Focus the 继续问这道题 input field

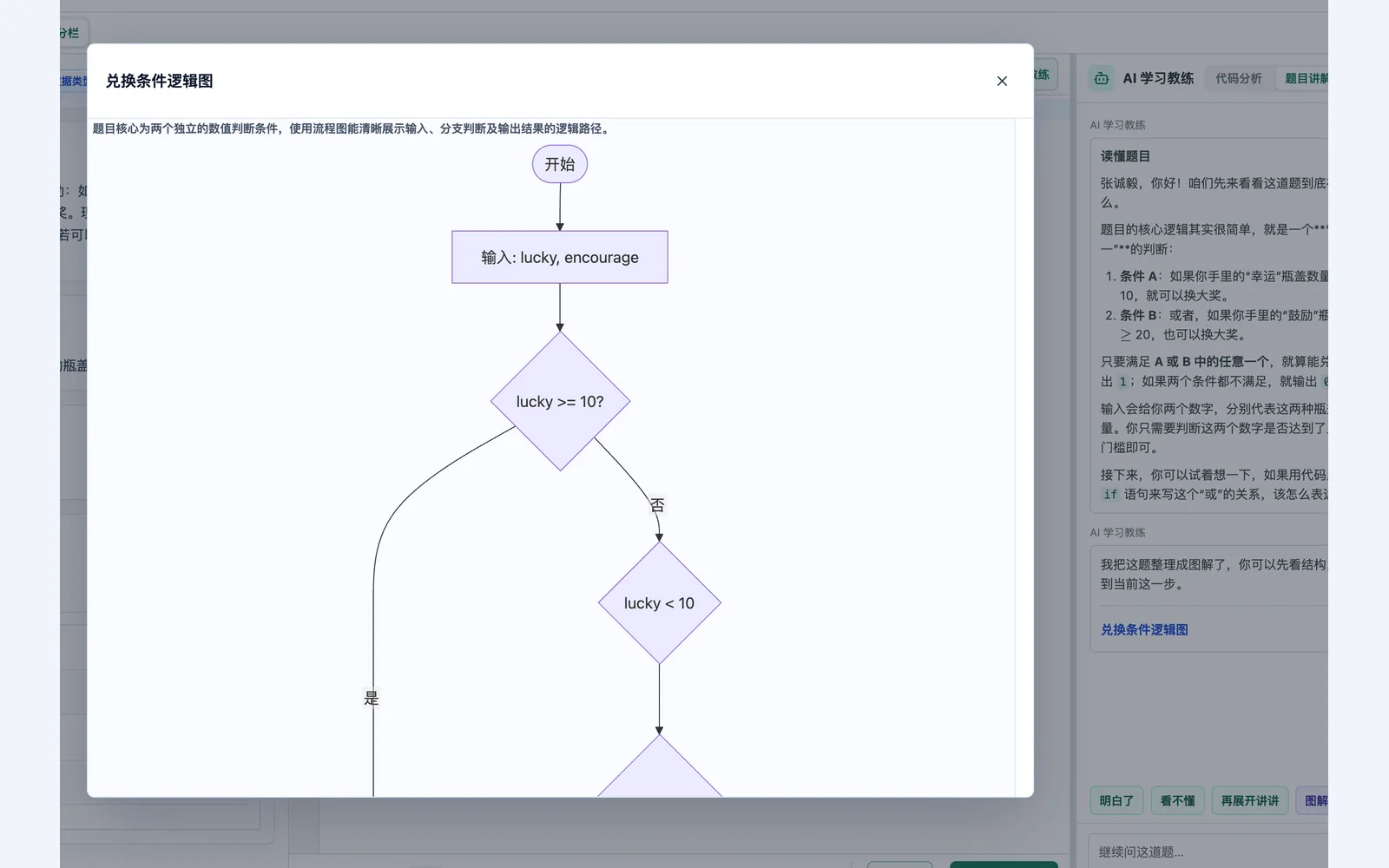pos(1208,852)
